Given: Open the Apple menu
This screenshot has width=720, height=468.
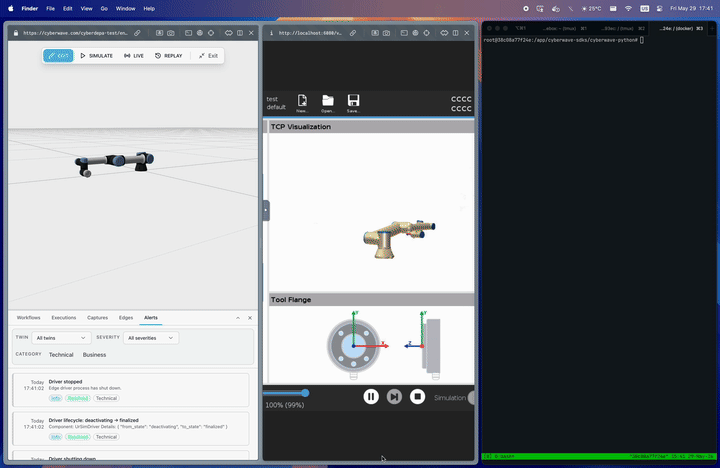Looking at the screenshot, I should coord(11,8).
